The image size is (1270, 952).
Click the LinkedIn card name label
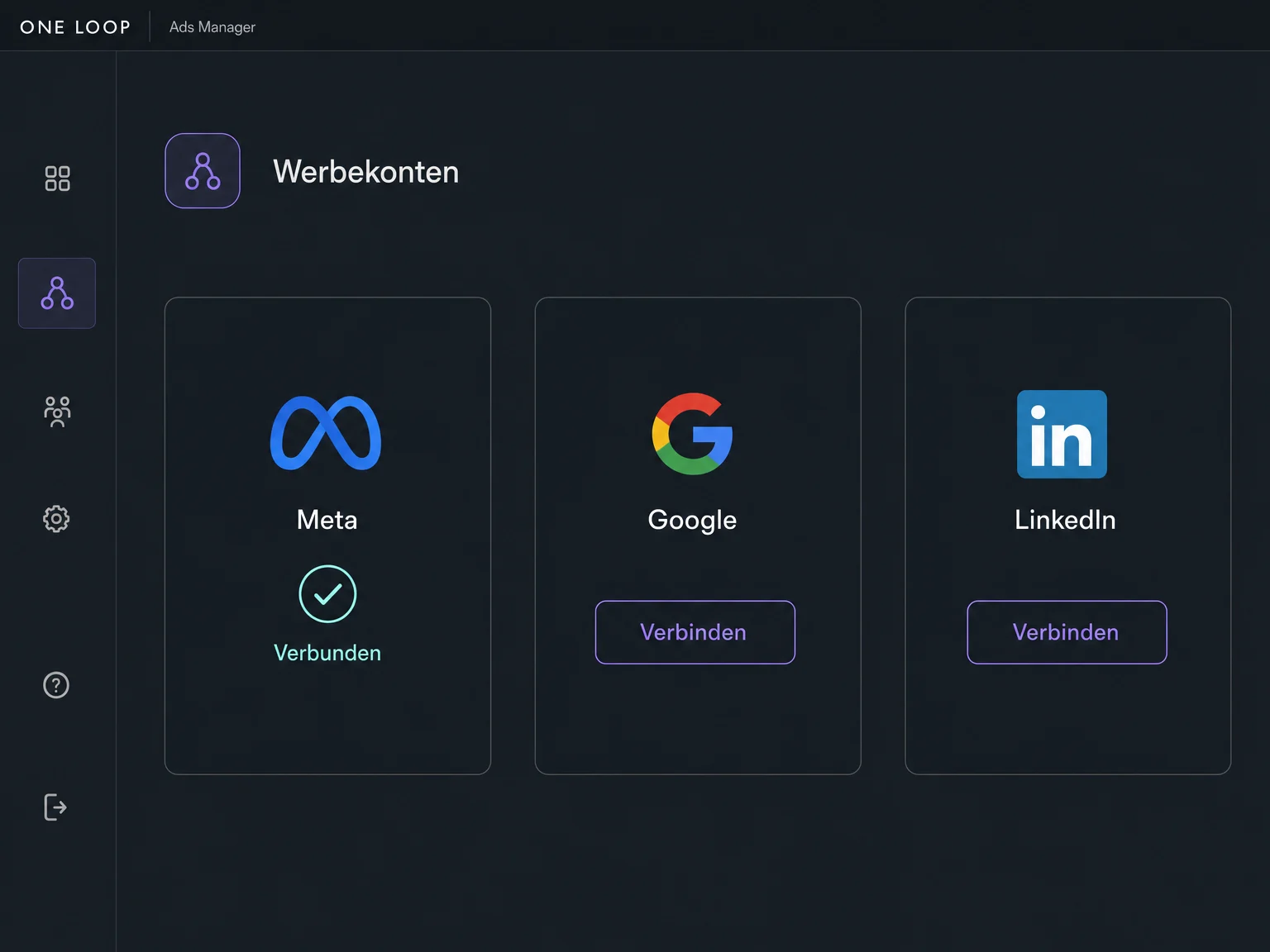(1066, 520)
